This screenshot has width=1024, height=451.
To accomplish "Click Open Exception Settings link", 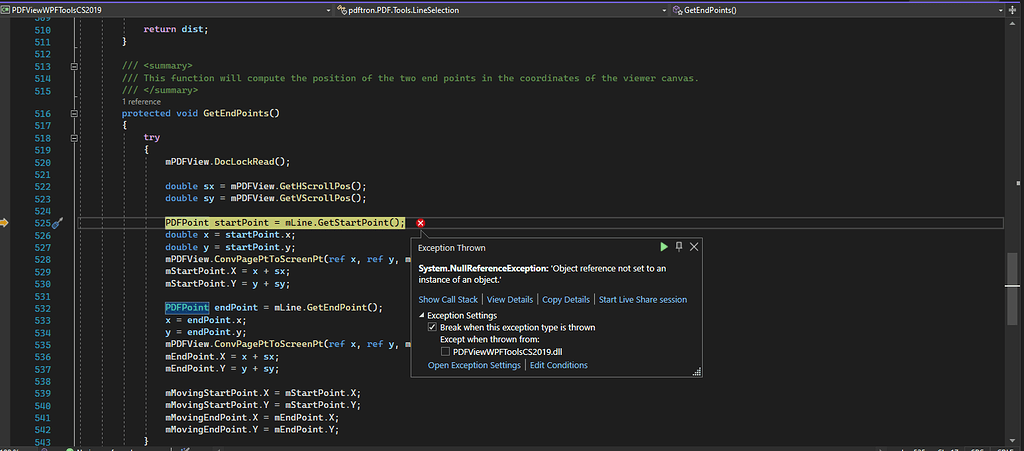I will (x=474, y=365).
